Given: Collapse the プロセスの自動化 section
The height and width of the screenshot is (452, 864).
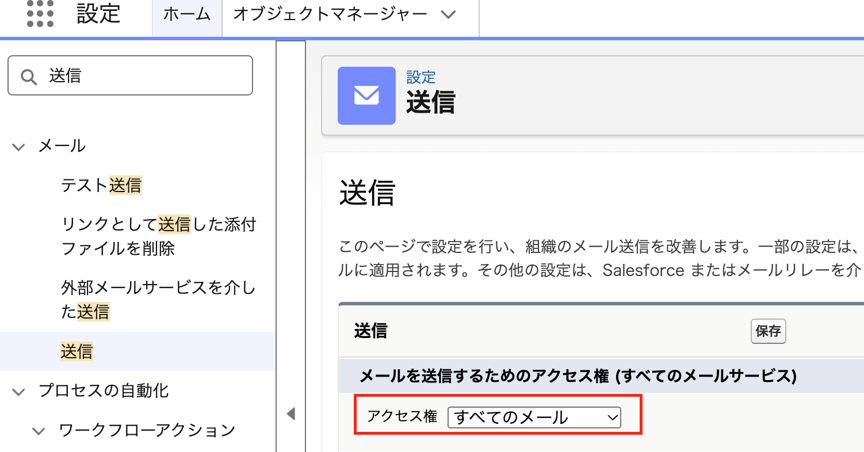Looking at the screenshot, I should click(19, 392).
